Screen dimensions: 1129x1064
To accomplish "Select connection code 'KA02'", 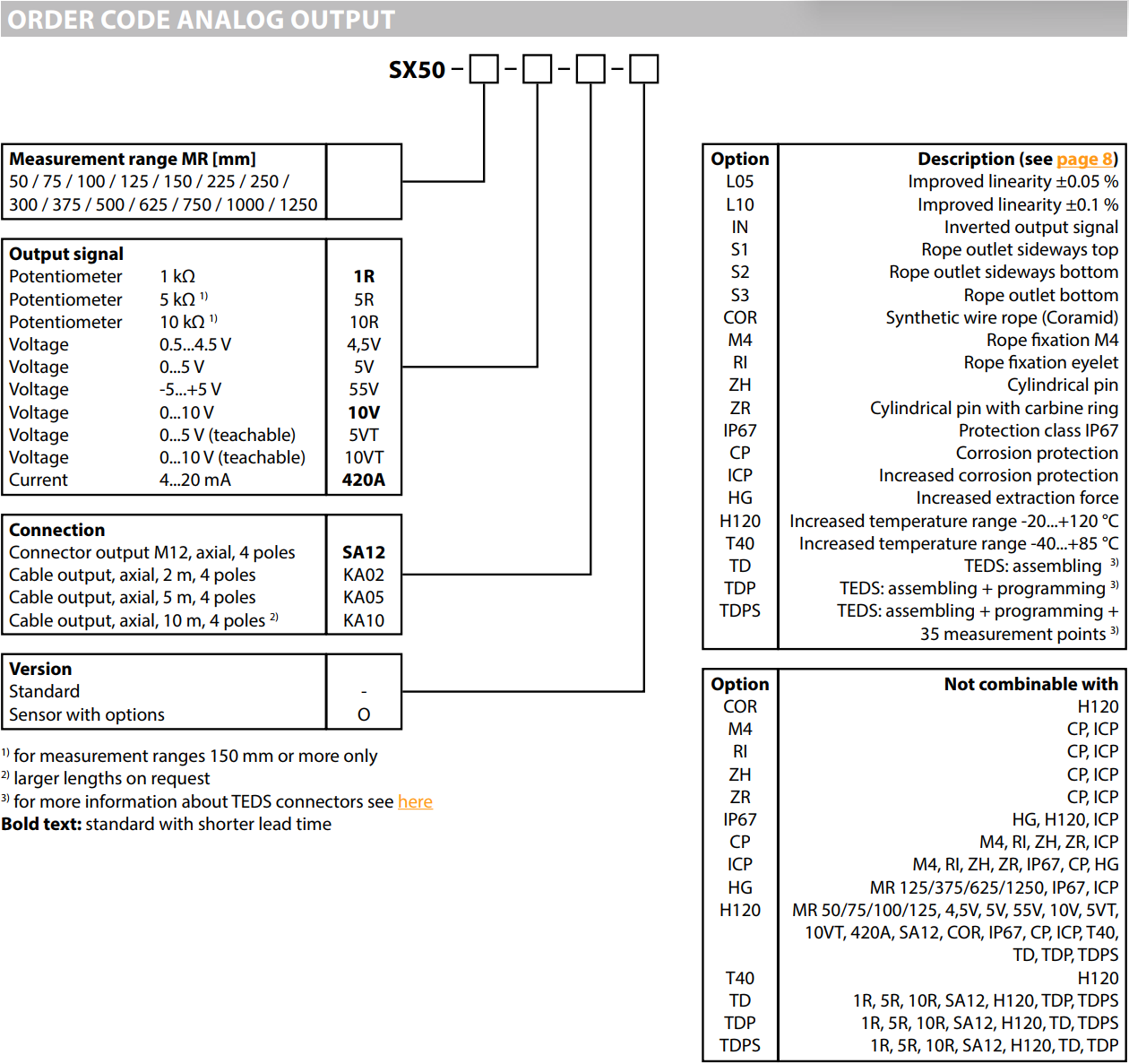I will pos(364,575).
